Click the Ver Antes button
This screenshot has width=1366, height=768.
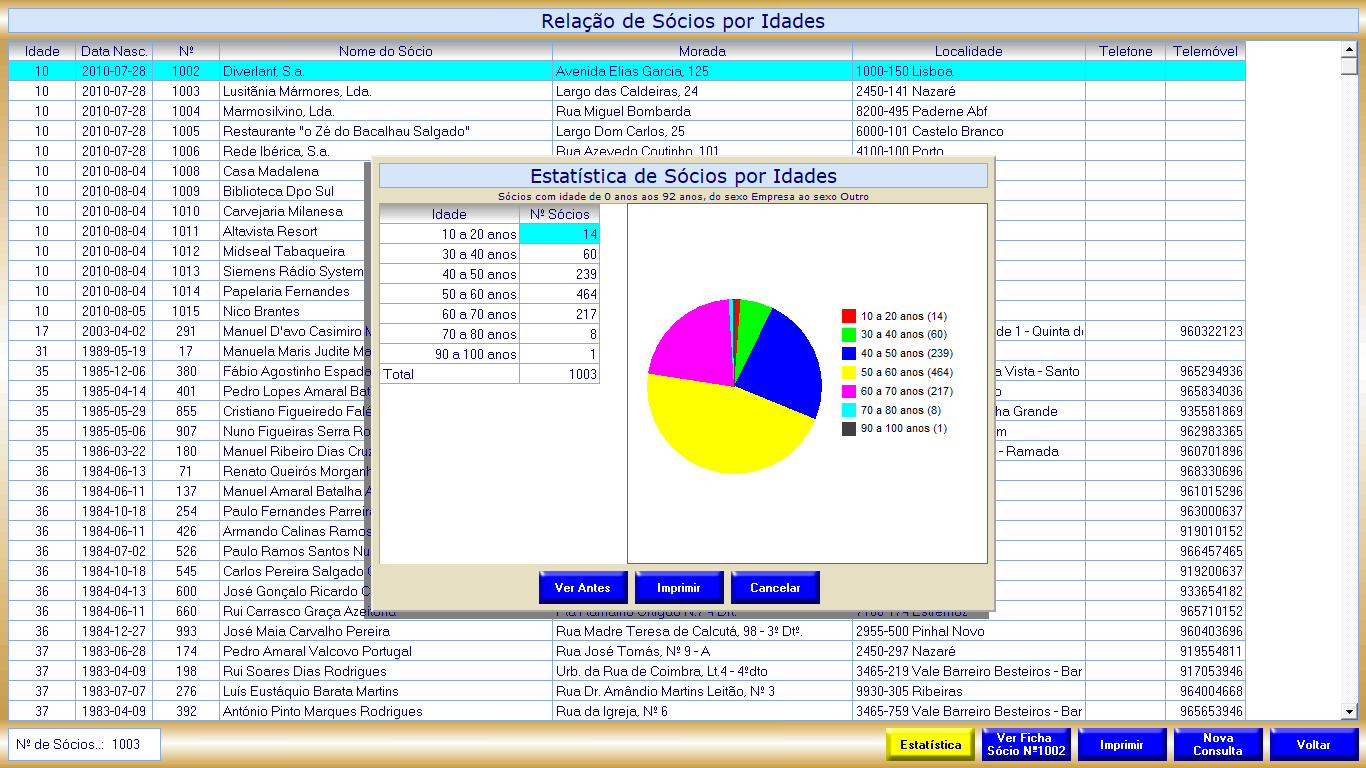coord(582,588)
